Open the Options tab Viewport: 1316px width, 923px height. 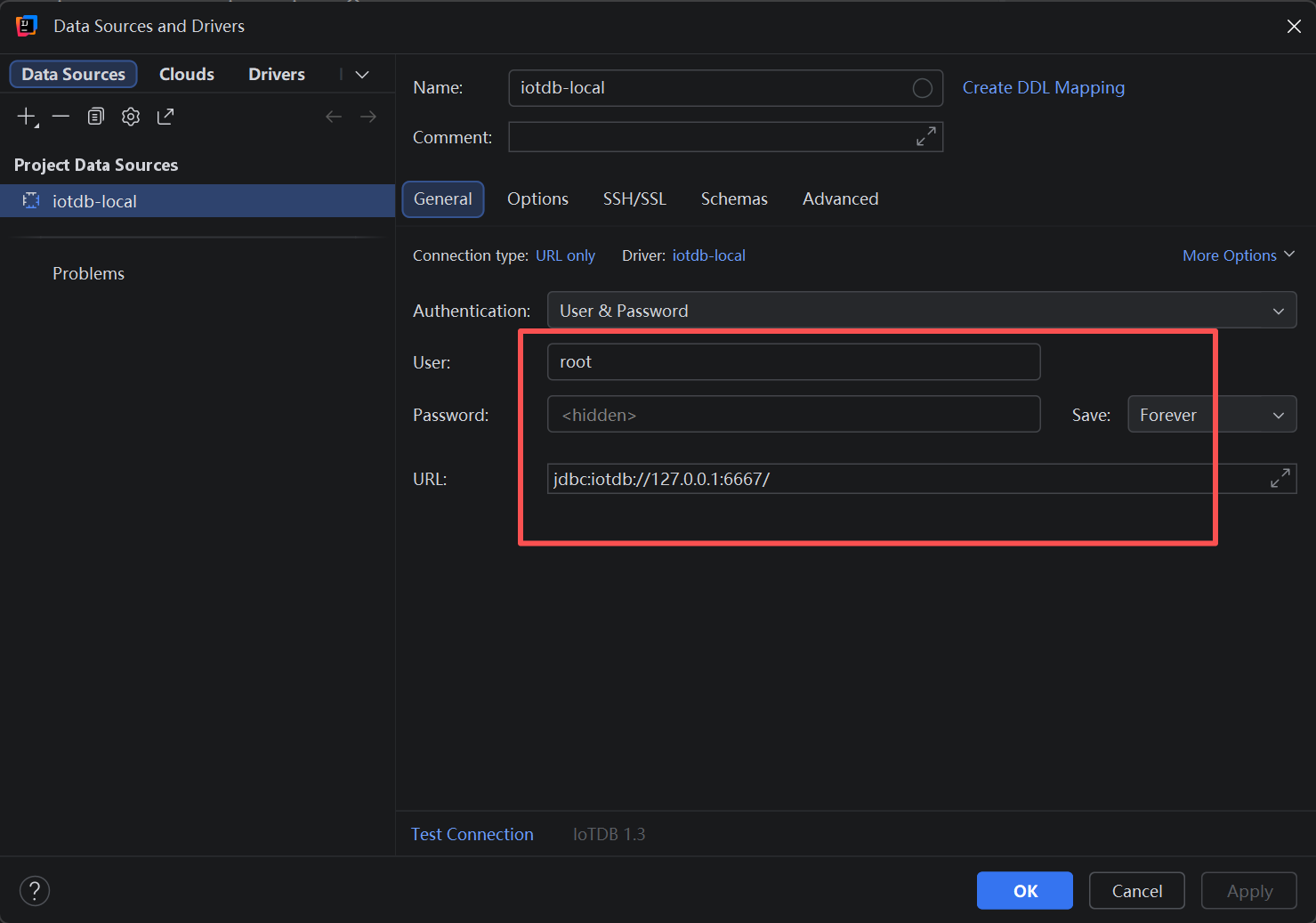[x=537, y=199]
